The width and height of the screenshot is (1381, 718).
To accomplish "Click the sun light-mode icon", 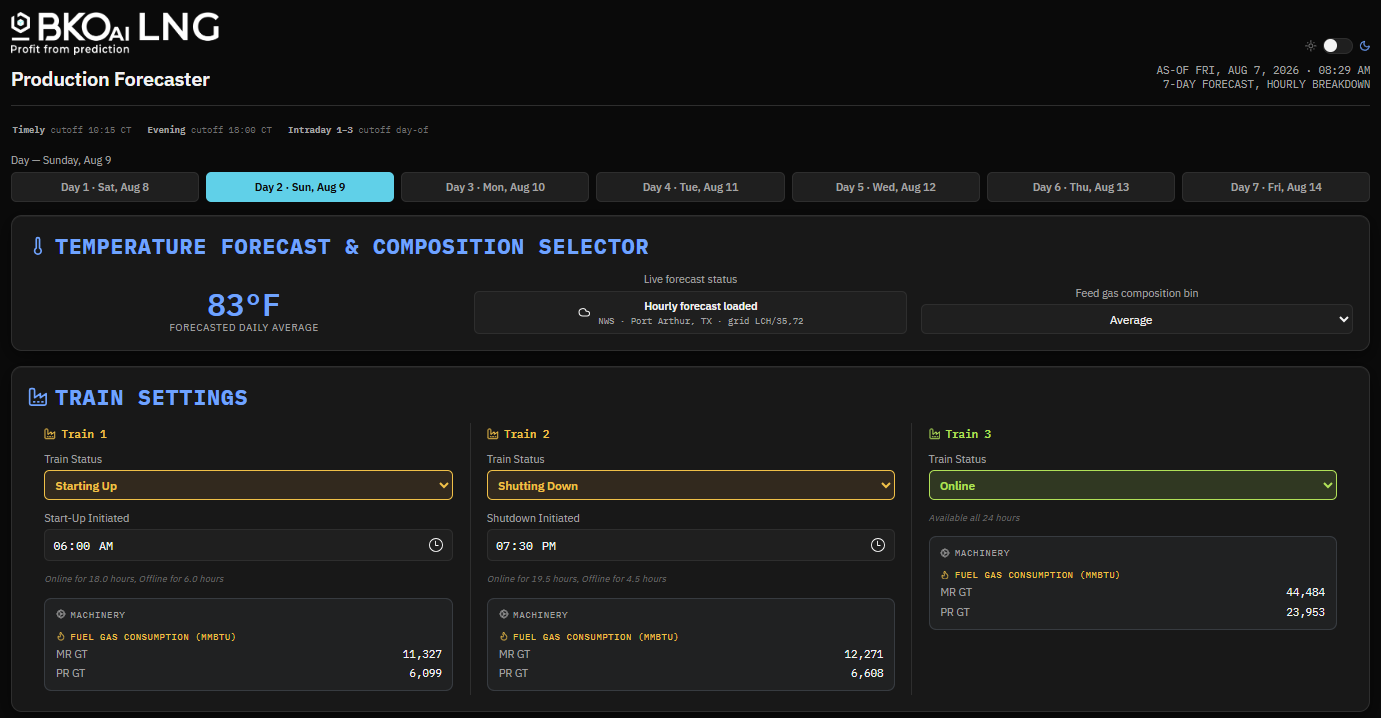I will [1310, 46].
